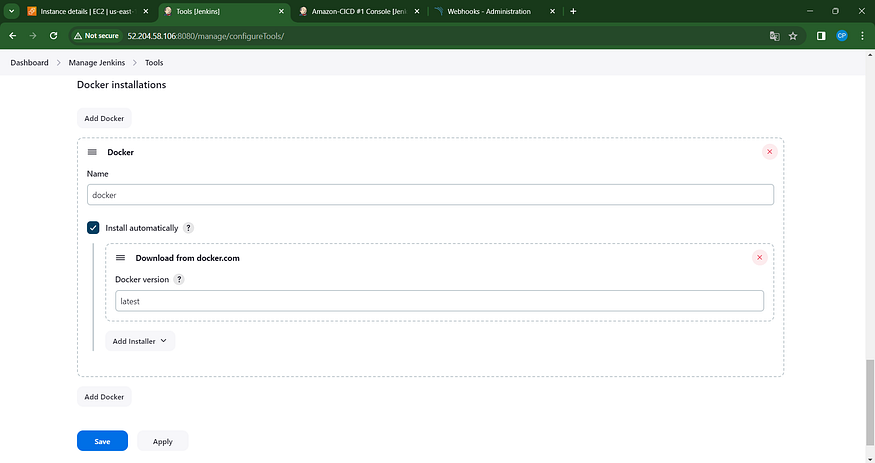Open the Chrome three-dot menu
This screenshot has height=463, width=875.
pyautogui.click(x=862, y=36)
